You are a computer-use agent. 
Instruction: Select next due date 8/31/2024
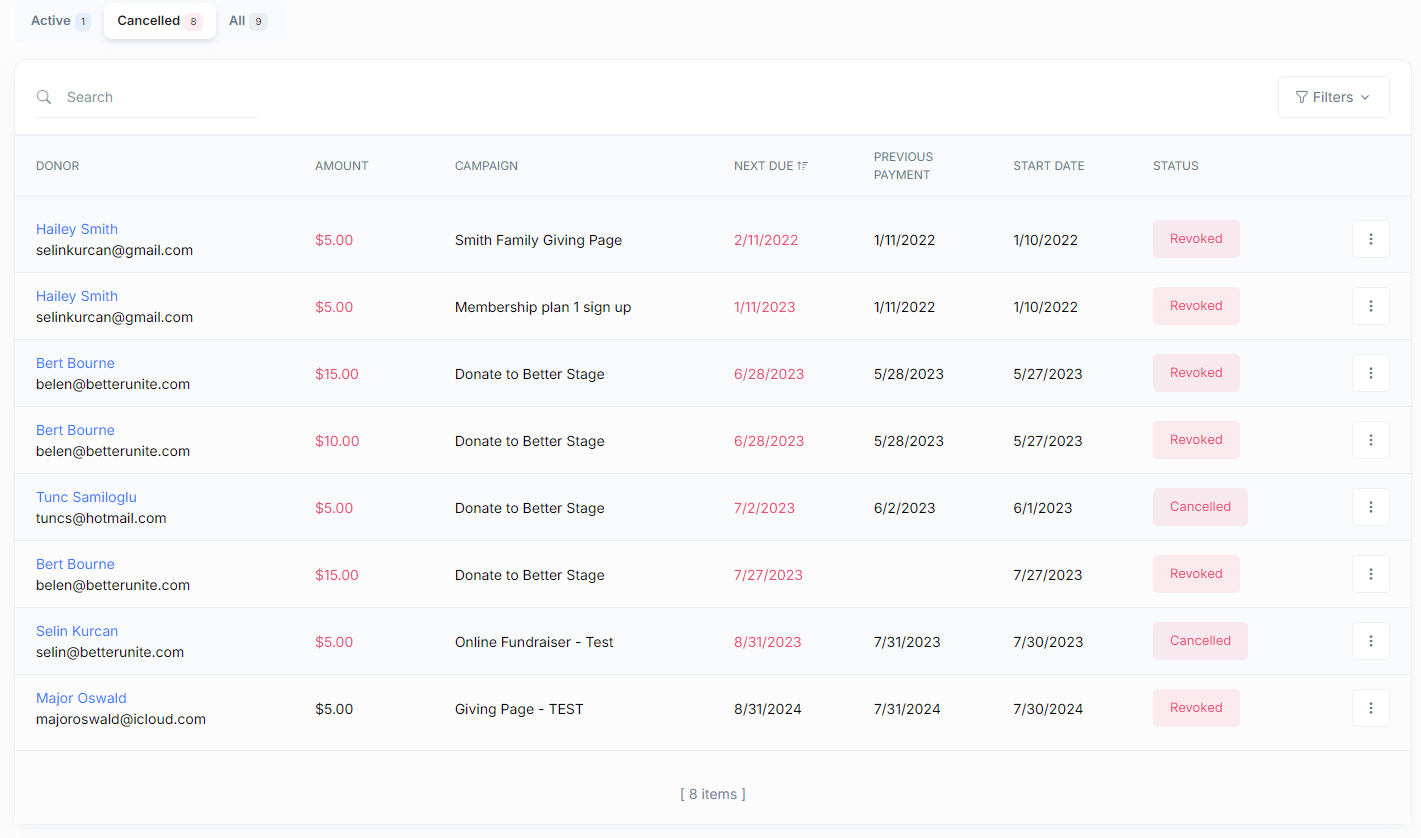click(768, 709)
